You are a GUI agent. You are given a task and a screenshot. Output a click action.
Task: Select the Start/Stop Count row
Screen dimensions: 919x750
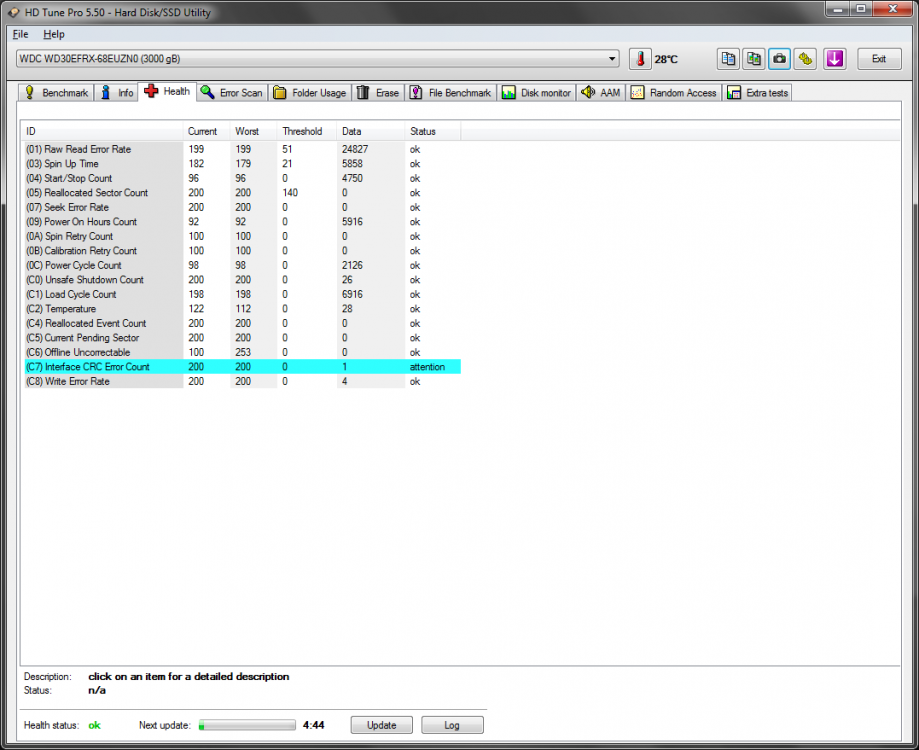(x=242, y=178)
